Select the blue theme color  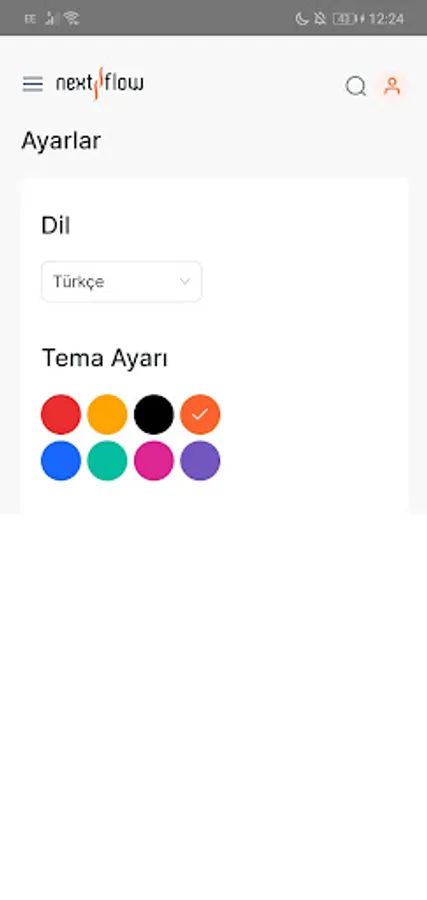click(x=61, y=461)
